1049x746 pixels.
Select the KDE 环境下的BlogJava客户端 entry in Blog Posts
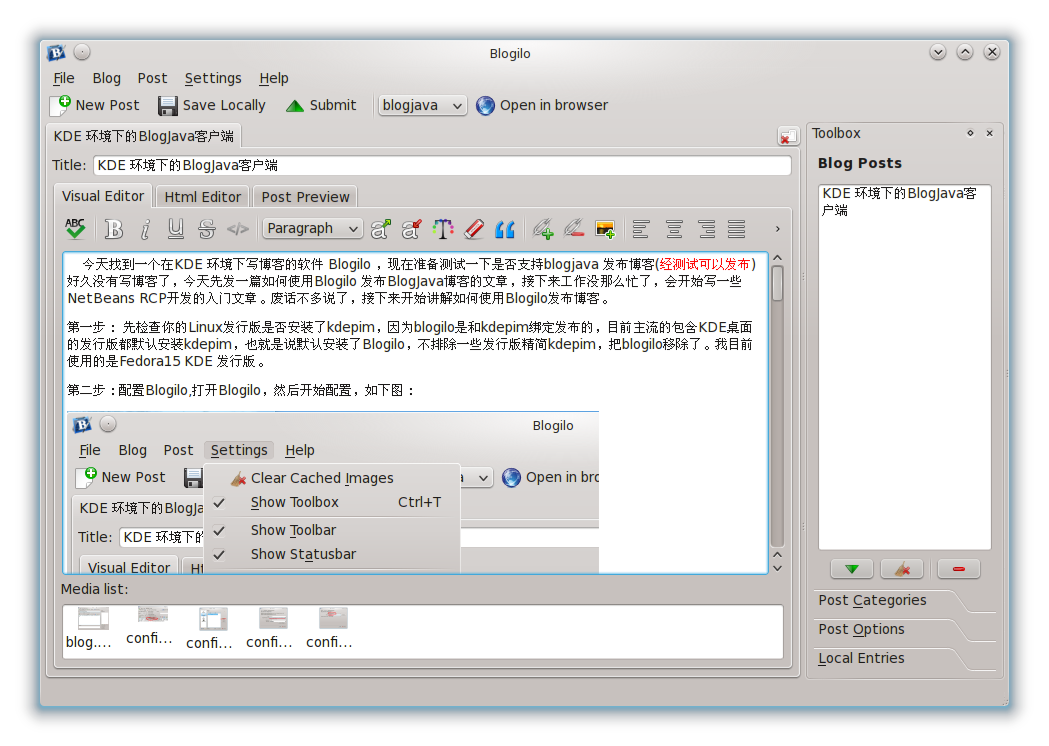point(900,201)
